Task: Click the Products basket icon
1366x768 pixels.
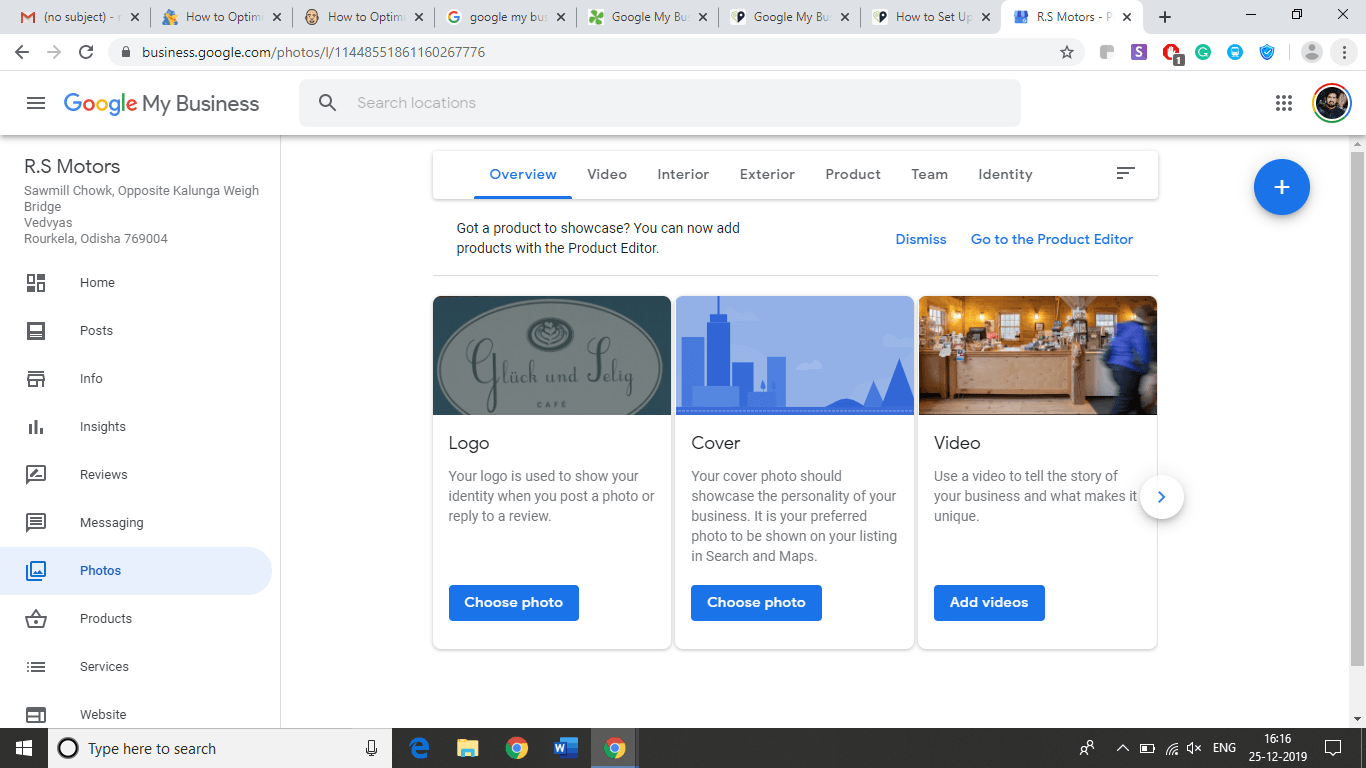Action: (x=36, y=619)
